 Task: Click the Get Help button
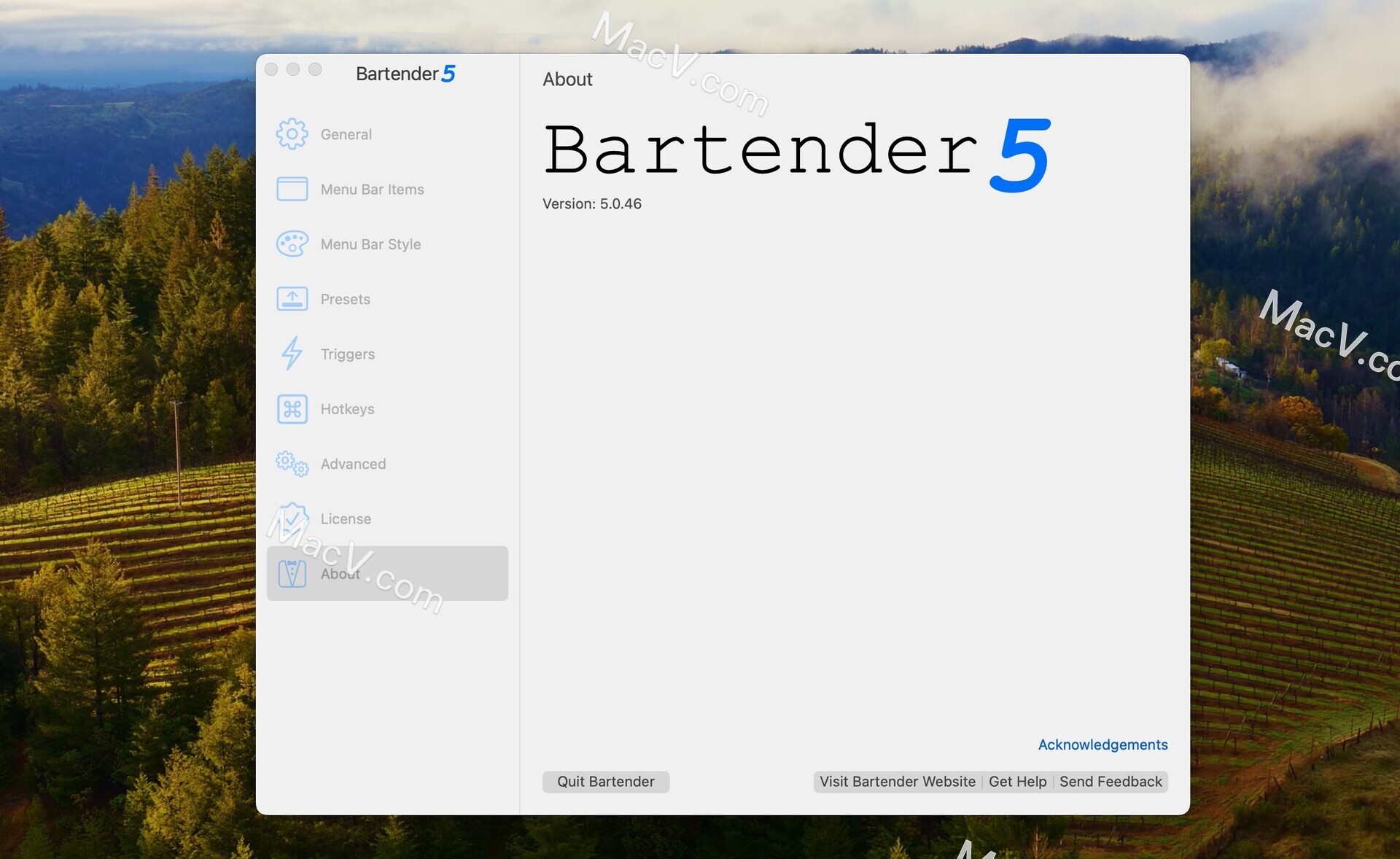tap(1017, 782)
